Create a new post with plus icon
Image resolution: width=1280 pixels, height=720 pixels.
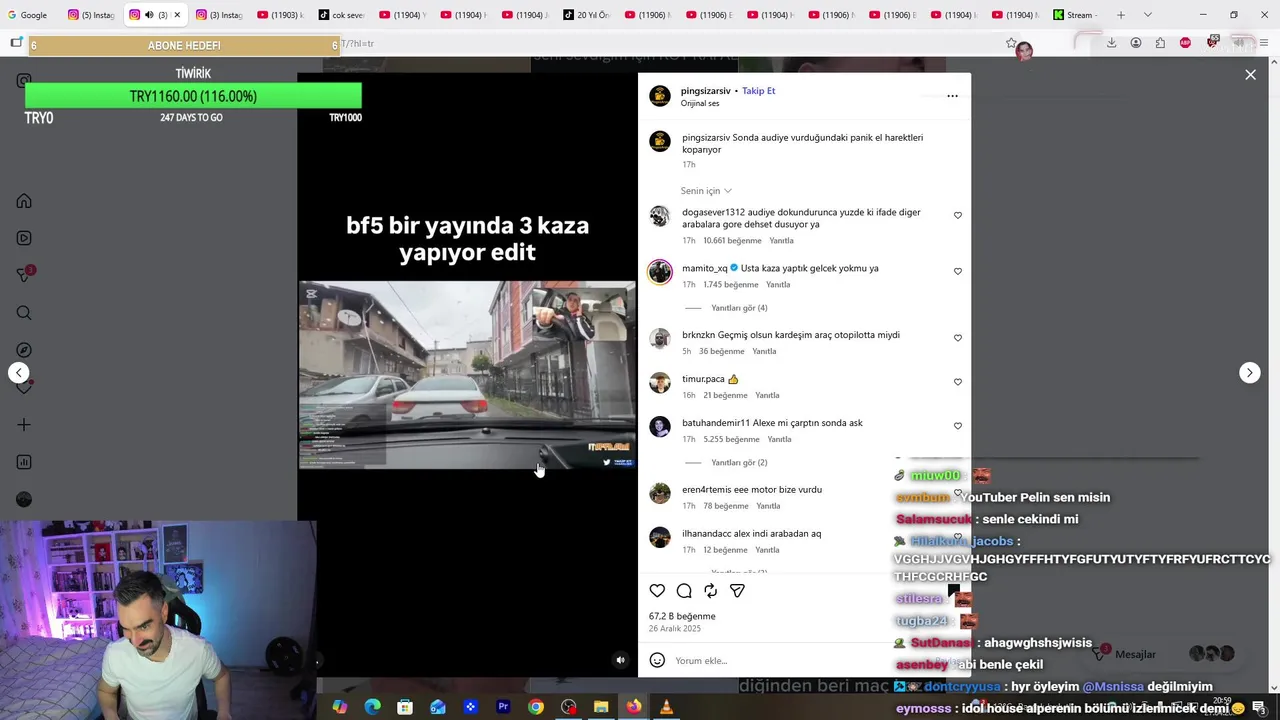(x=24, y=425)
